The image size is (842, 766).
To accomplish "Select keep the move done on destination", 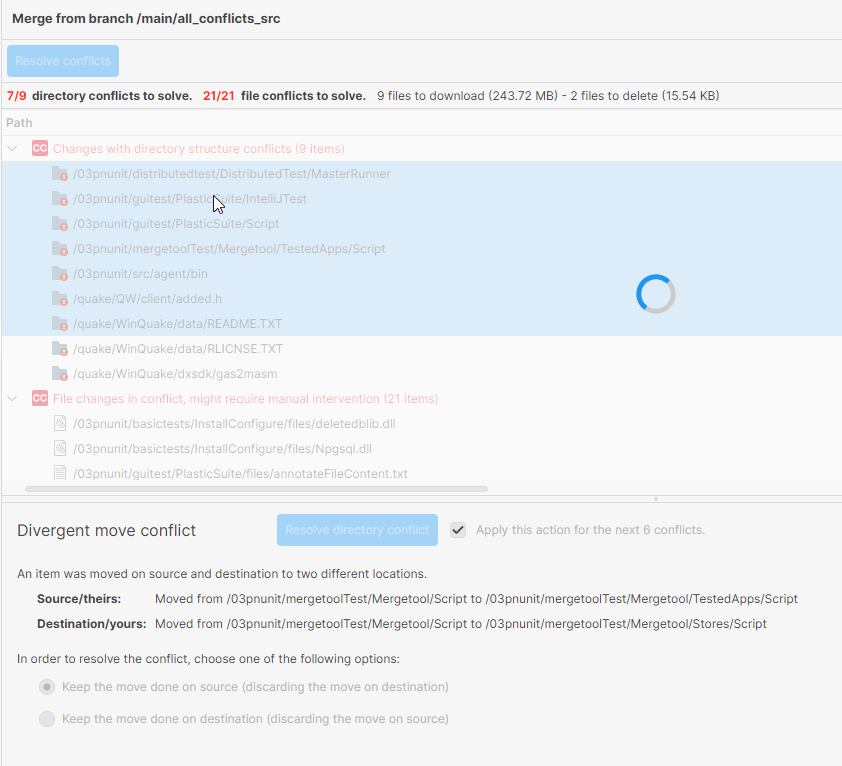I will click(x=47, y=718).
